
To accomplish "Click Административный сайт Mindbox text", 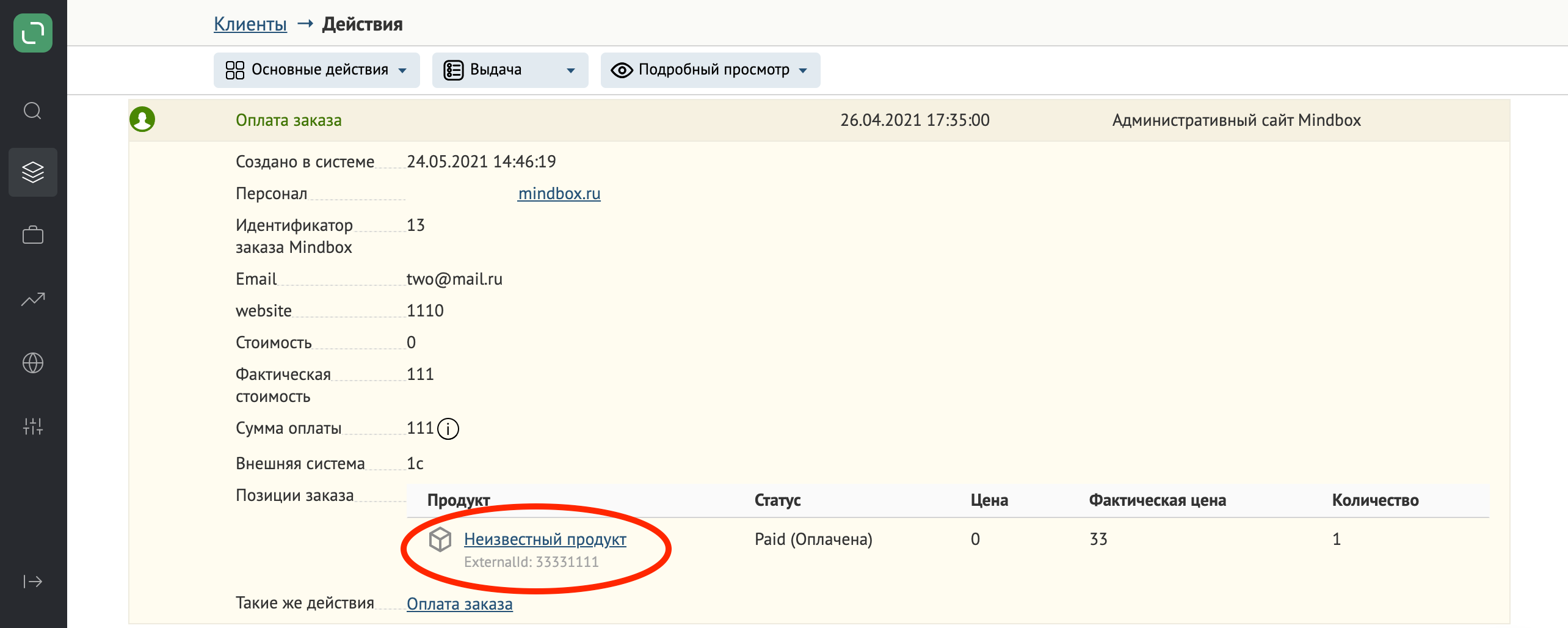I will pos(1236,120).
